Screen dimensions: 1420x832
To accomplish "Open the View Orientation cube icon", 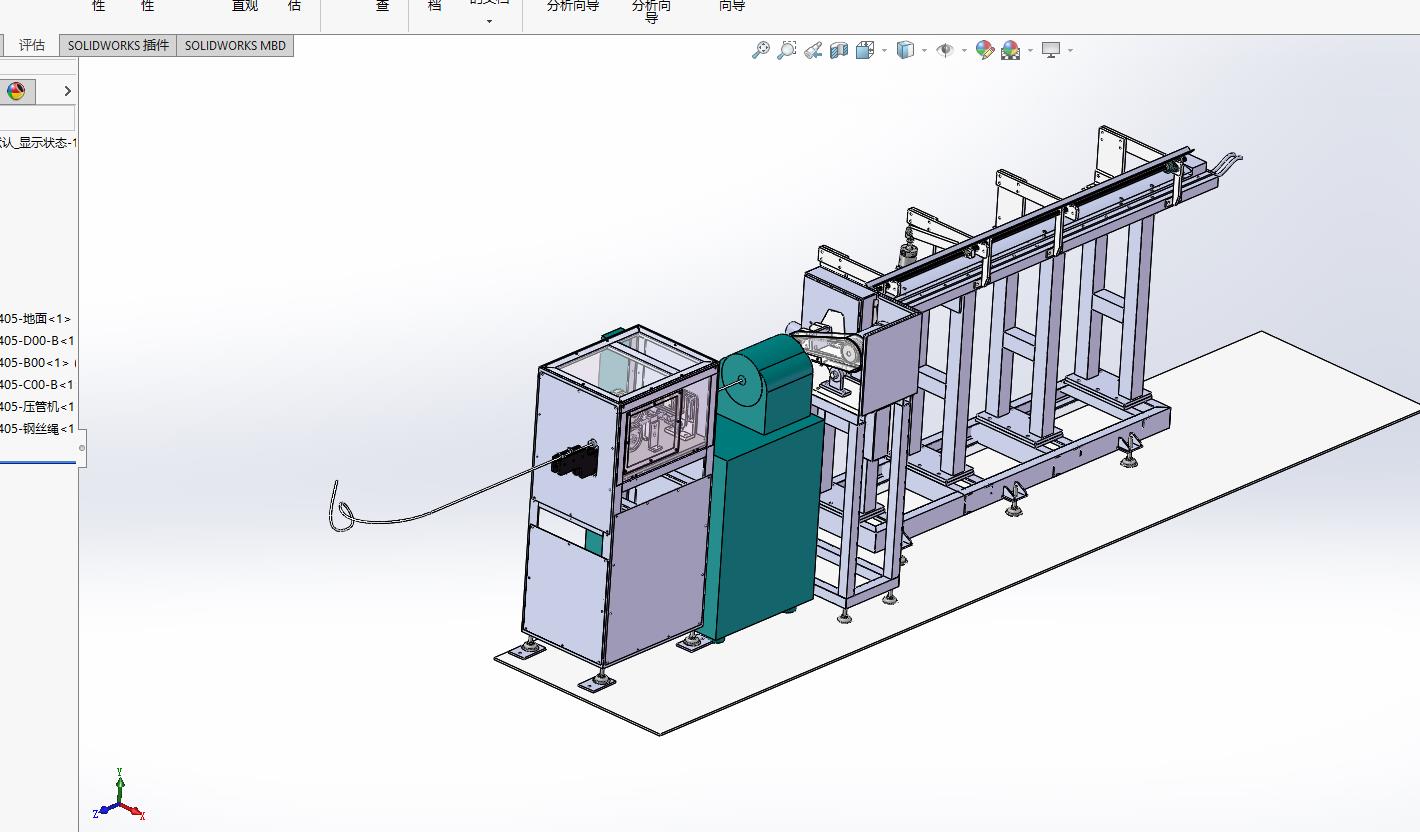I will coord(865,50).
